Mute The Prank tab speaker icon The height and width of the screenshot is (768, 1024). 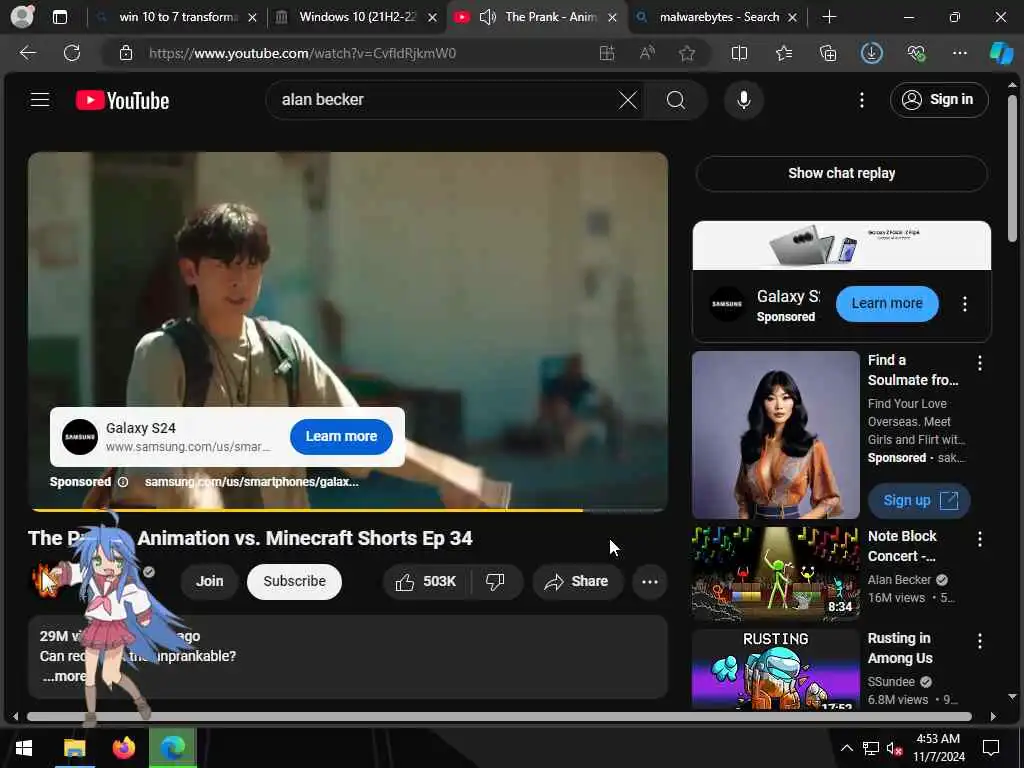(x=487, y=17)
